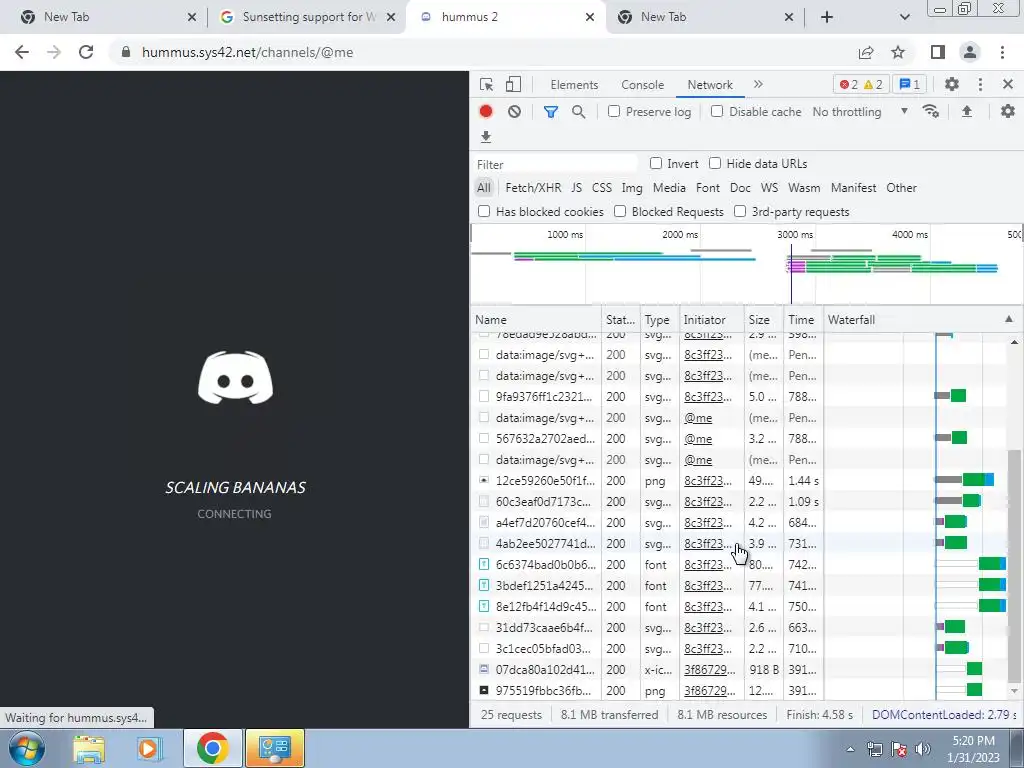
Task: Open Chrome three-dot menu
Action: 1002,52
